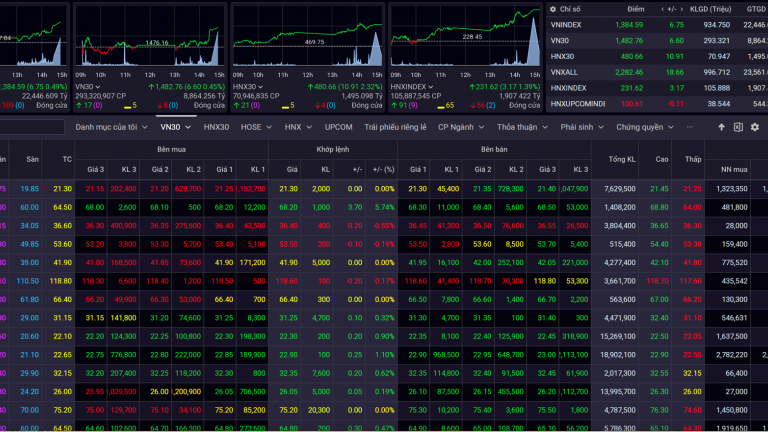Select HNXUPCOMINDEX row in index list
The image size is (768, 432).
click(x=657, y=103)
